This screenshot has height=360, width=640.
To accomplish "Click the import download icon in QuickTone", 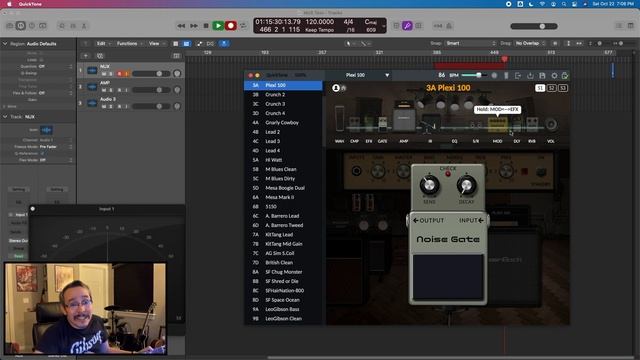I will coord(530,76).
